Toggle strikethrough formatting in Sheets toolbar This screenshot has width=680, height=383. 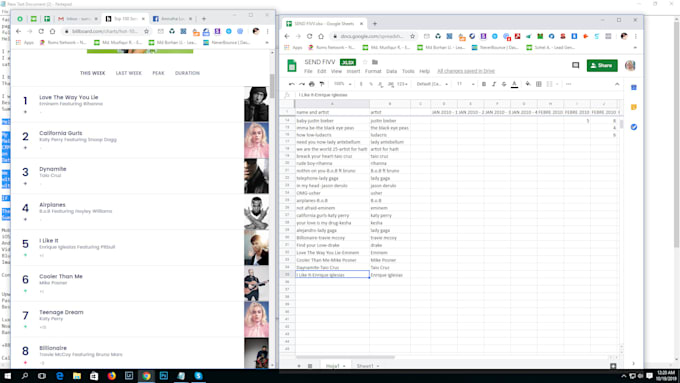click(504, 84)
